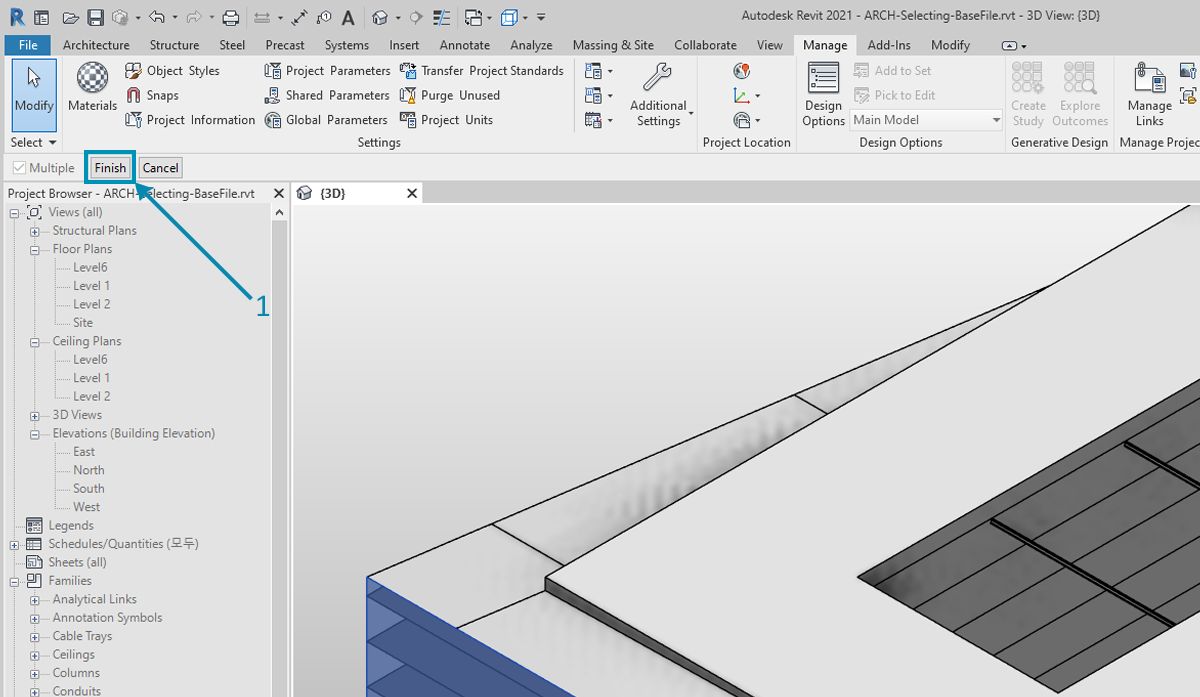Click Transfer Project Standards
Viewport: 1200px width, 697px height.
tap(408, 71)
